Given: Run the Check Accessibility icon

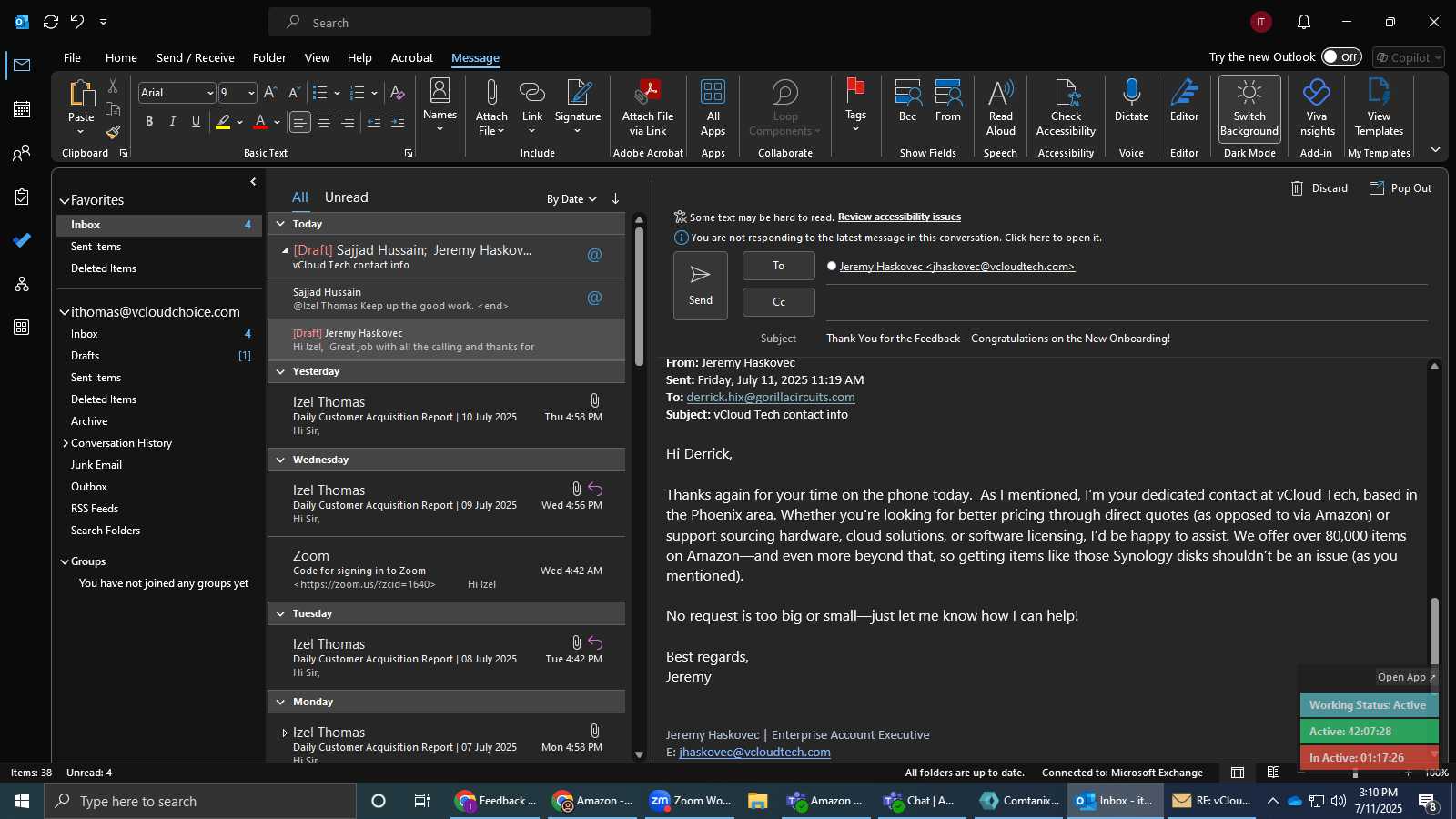Looking at the screenshot, I should point(1067,92).
